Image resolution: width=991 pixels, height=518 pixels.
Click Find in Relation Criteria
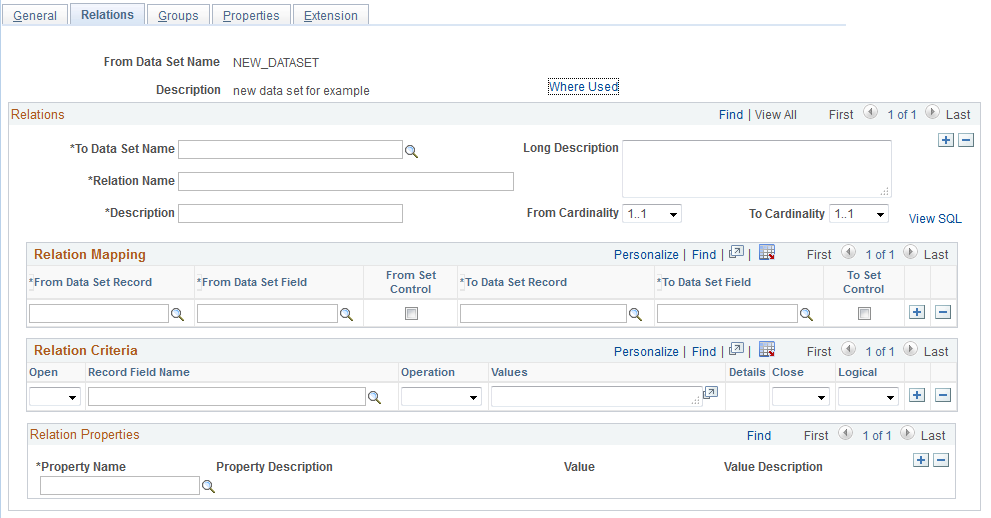(x=704, y=351)
